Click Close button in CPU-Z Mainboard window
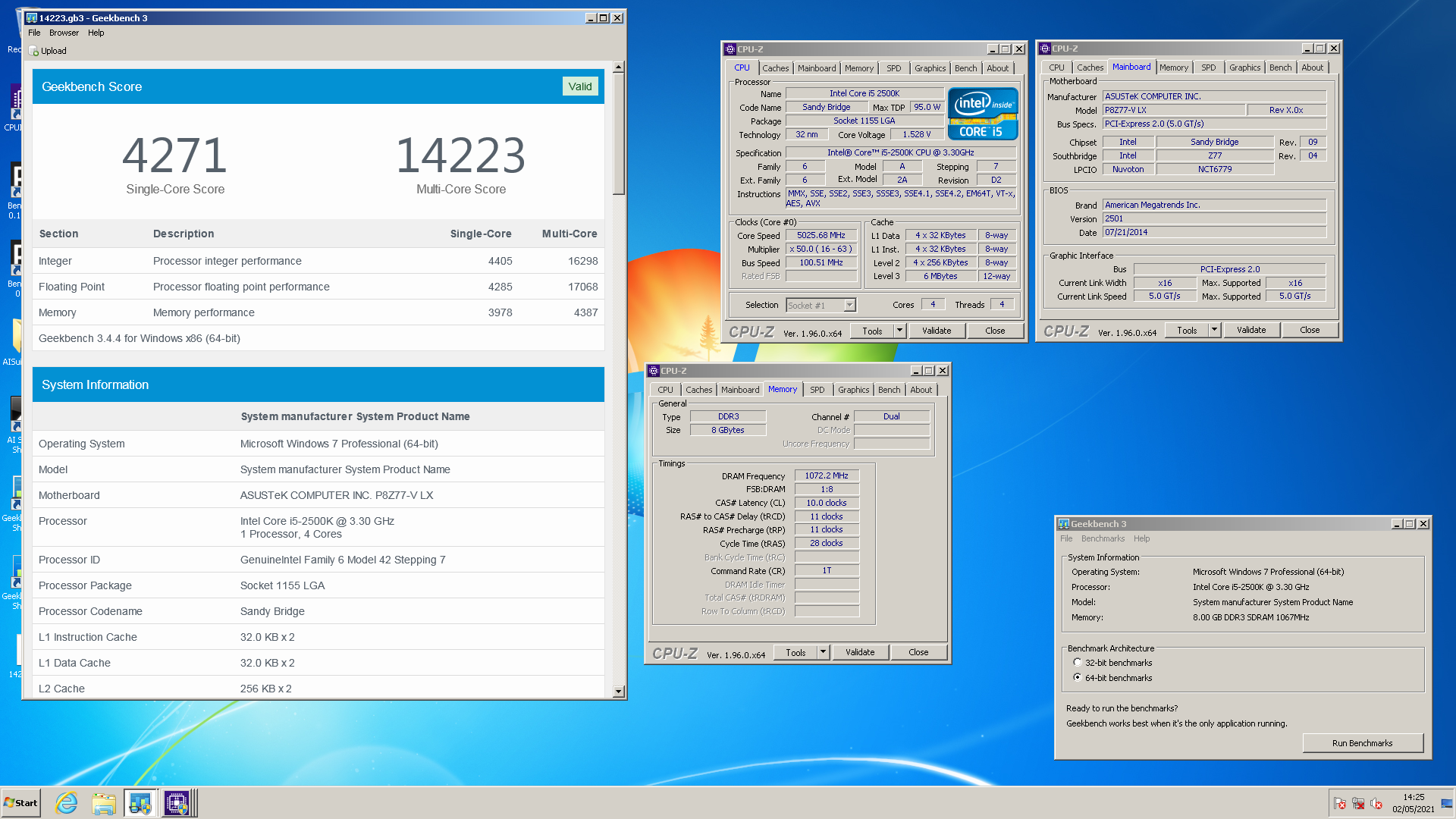Image resolution: width=1456 pixels, height=819 pixels. [1309, 330]
